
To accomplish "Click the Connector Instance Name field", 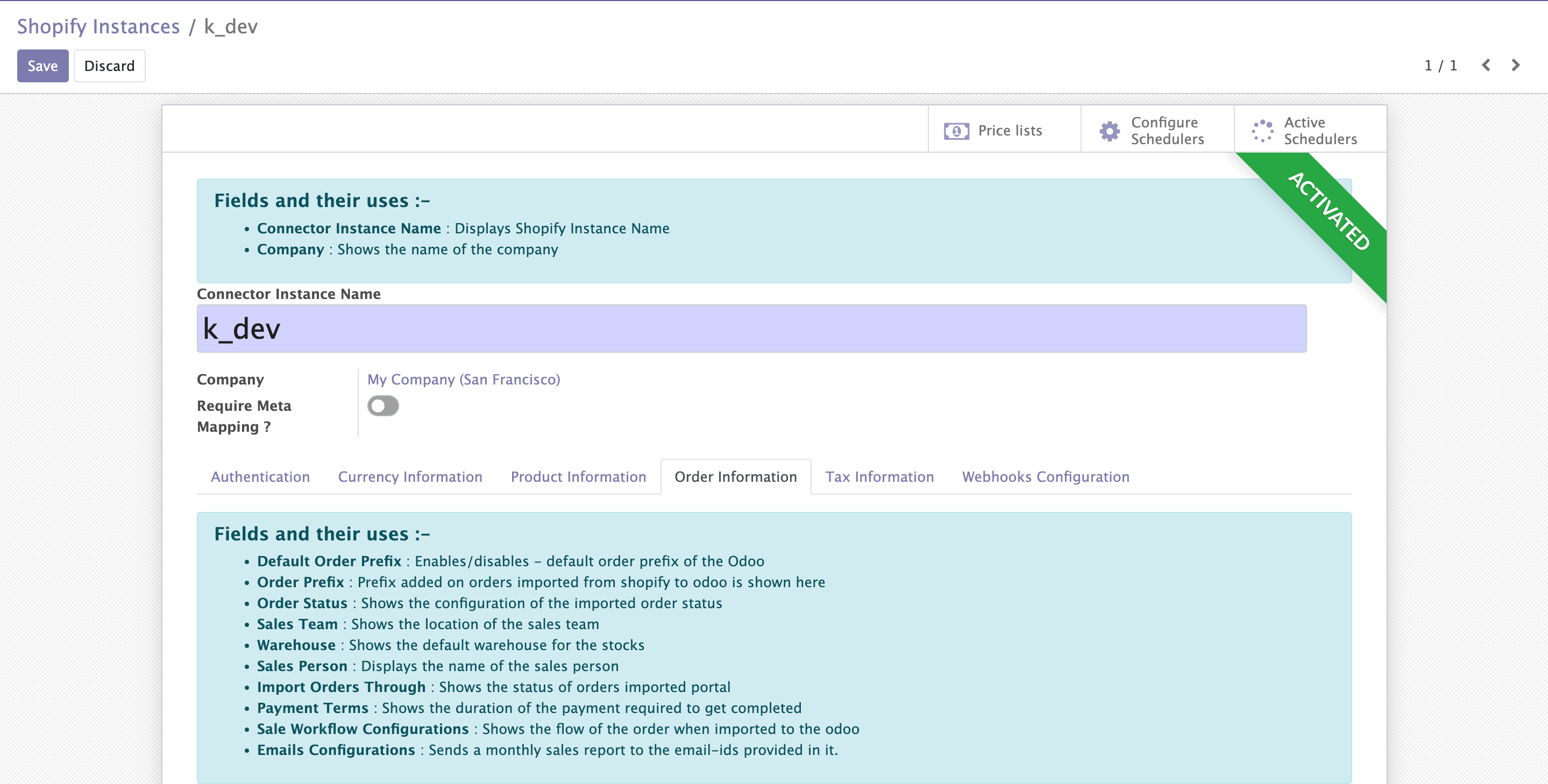I will click(751, 329).
